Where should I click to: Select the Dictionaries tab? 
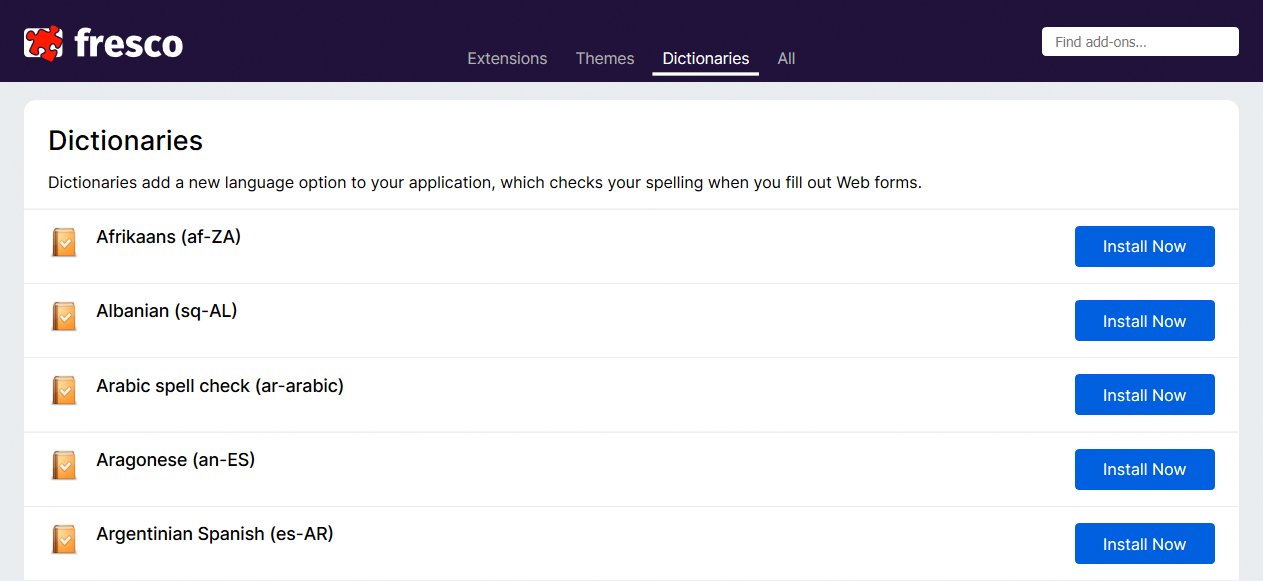coord(705,58)
